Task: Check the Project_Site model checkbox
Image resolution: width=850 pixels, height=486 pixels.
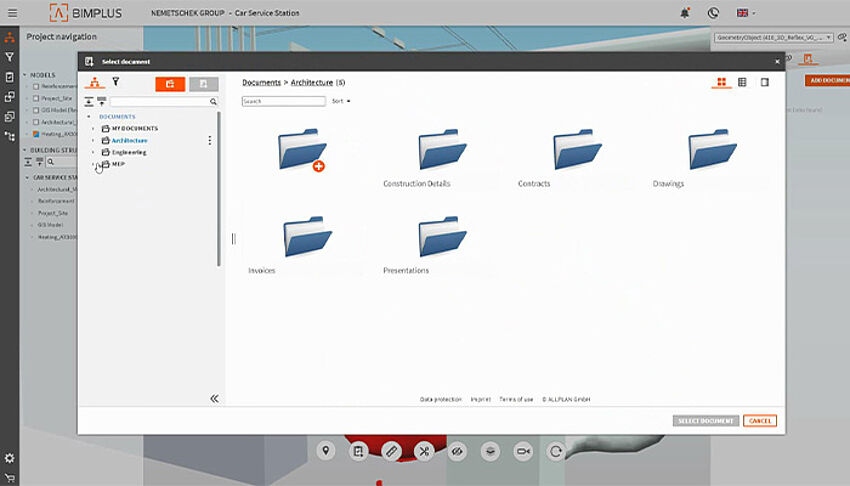Action: coord(36,98)
